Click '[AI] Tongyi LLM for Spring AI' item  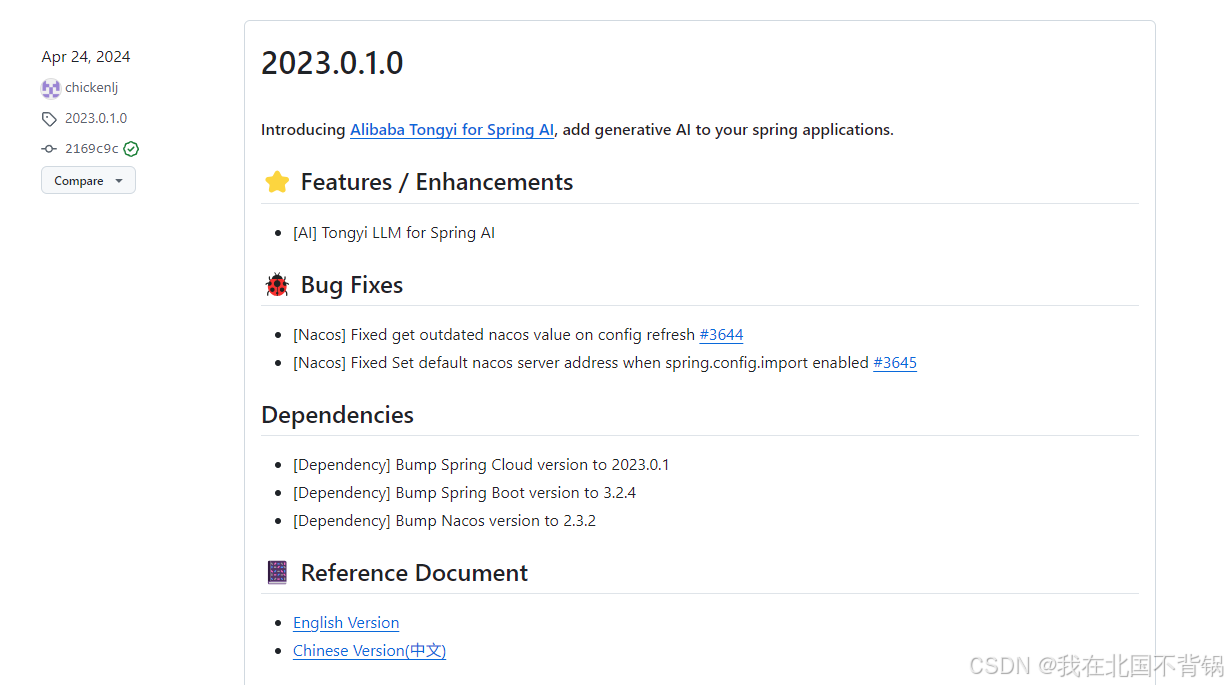pyautogui.click(x=394, y=233)
